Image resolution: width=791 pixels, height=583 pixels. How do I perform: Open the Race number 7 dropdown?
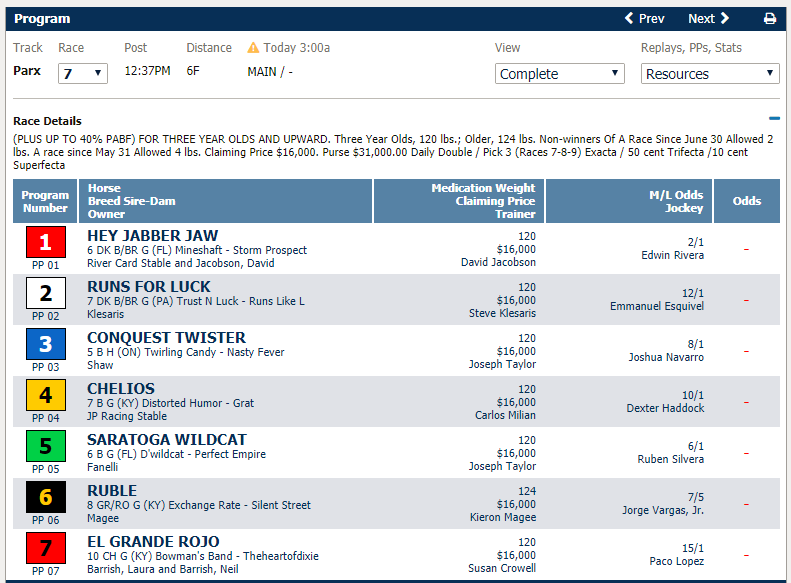(83, 74)
